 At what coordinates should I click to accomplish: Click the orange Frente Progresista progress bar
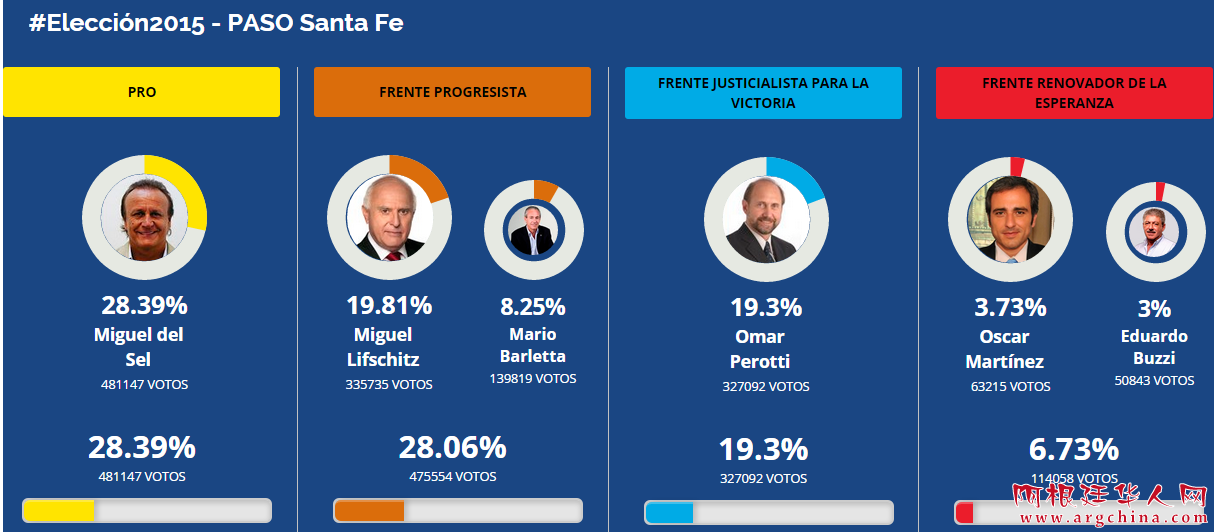click(x=457, y=511)
